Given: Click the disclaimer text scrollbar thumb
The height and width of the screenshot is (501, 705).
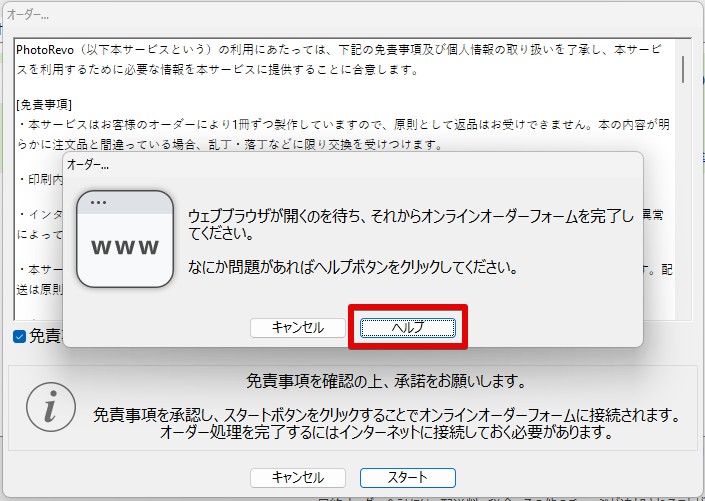Looking at the screenshot, I should (x=684, y=66).
